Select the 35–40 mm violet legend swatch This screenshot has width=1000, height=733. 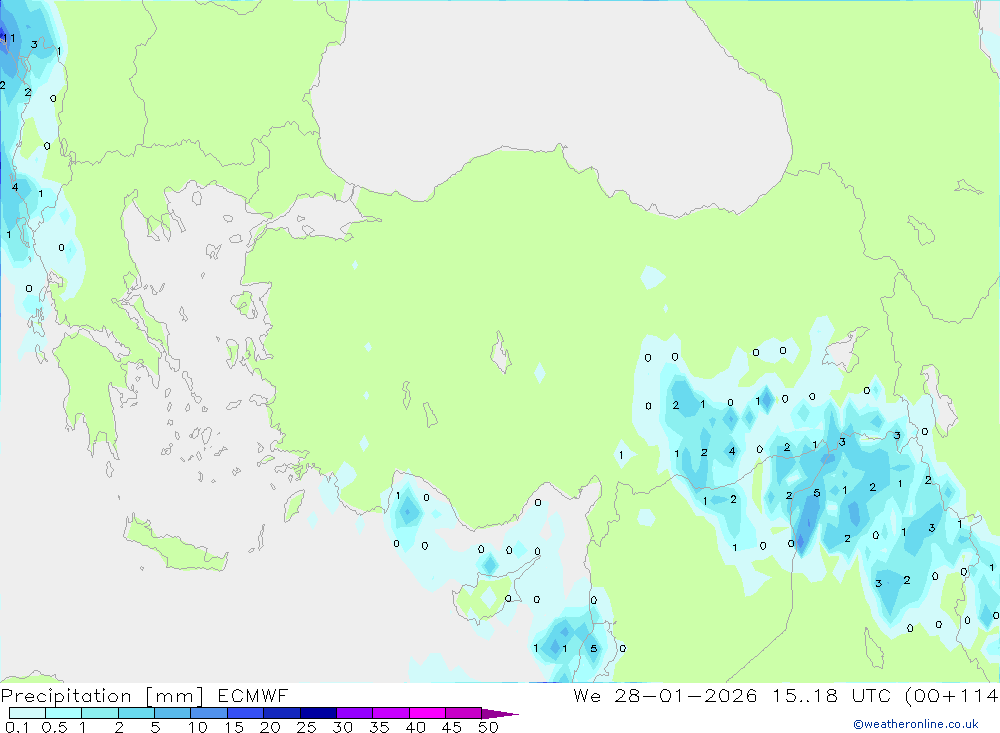(x=390, y=713)
